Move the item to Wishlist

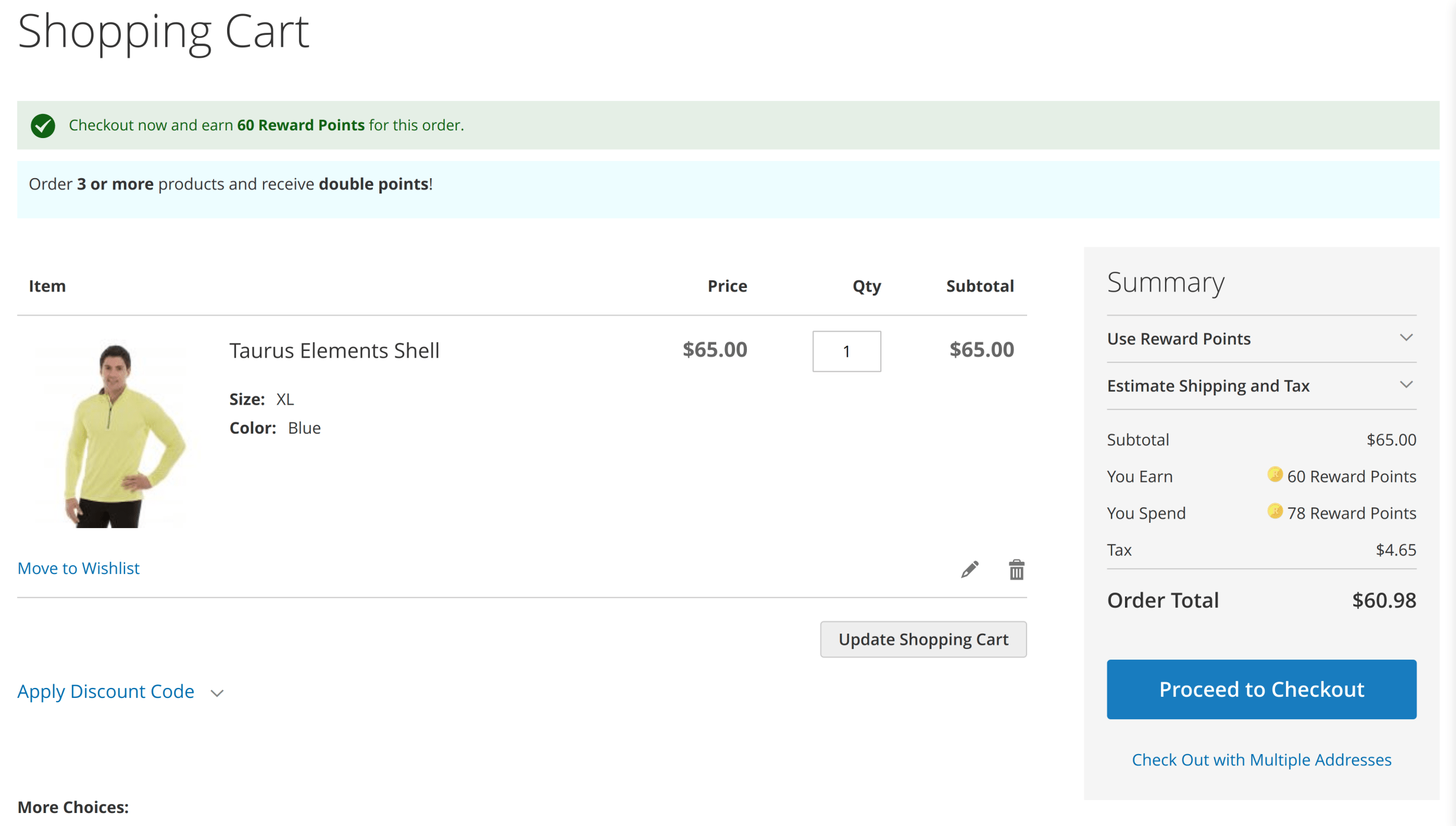(78, 568)
